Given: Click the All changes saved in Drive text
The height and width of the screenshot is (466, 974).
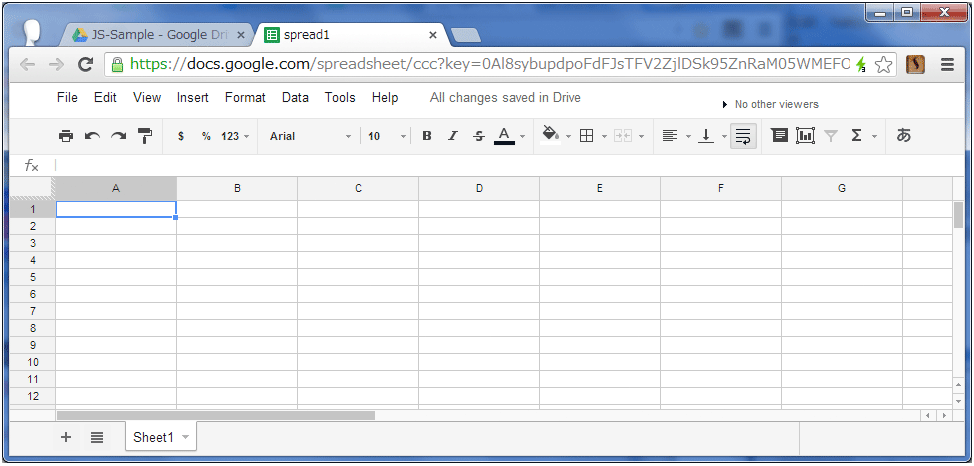Looking at the screenshot, I should pyautogui.click(x=505, y=98).
